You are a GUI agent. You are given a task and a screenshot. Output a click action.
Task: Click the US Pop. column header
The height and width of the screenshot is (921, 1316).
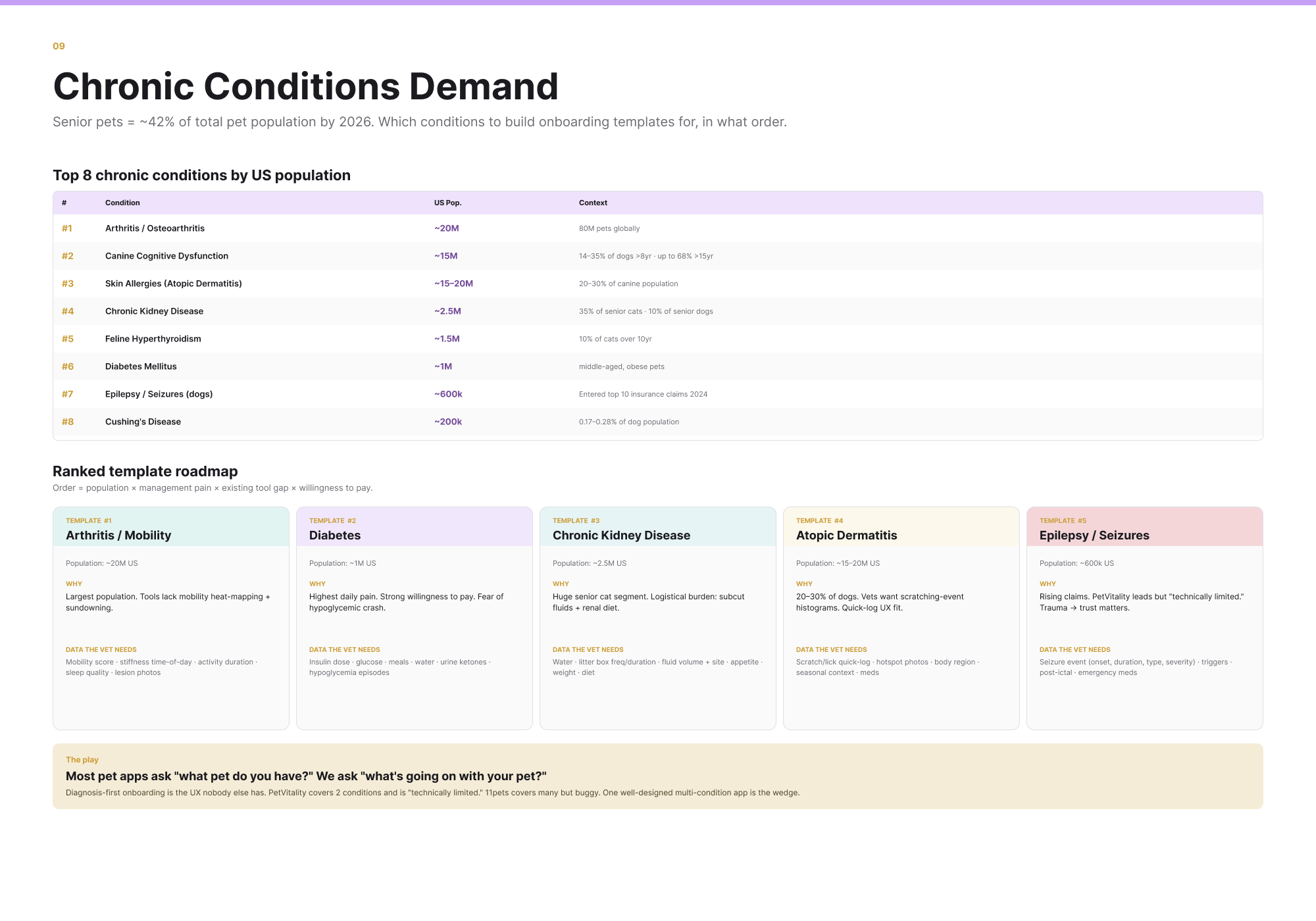pyautogui.click(x=447, y=203)
